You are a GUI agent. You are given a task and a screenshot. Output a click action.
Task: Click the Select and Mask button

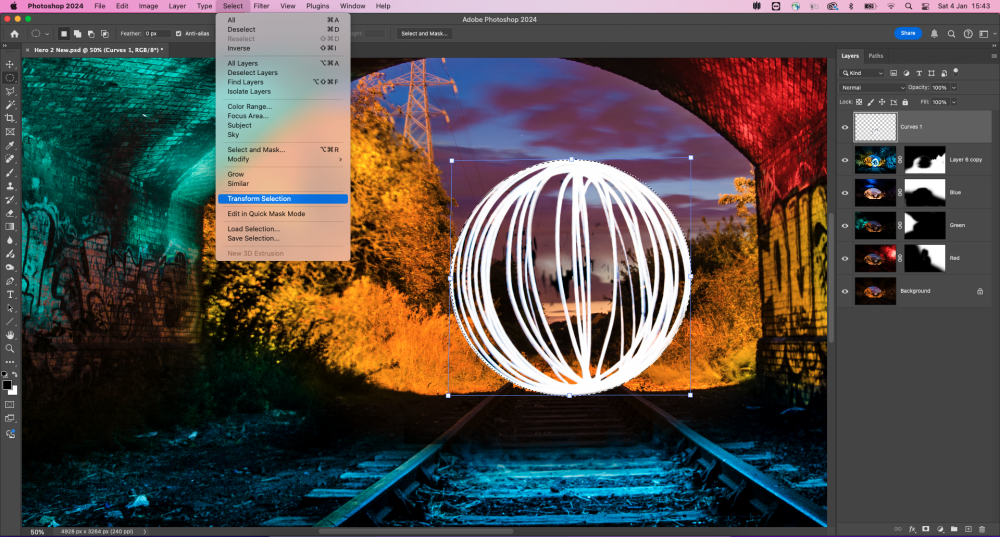click(x=424, y=33)
